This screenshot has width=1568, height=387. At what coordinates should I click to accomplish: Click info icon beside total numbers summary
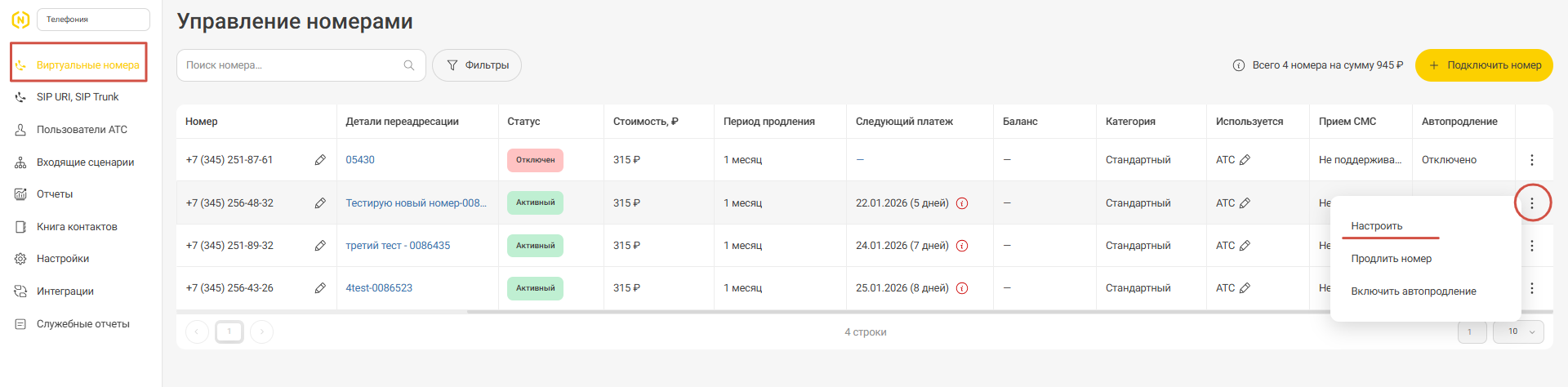(1238, 65)
